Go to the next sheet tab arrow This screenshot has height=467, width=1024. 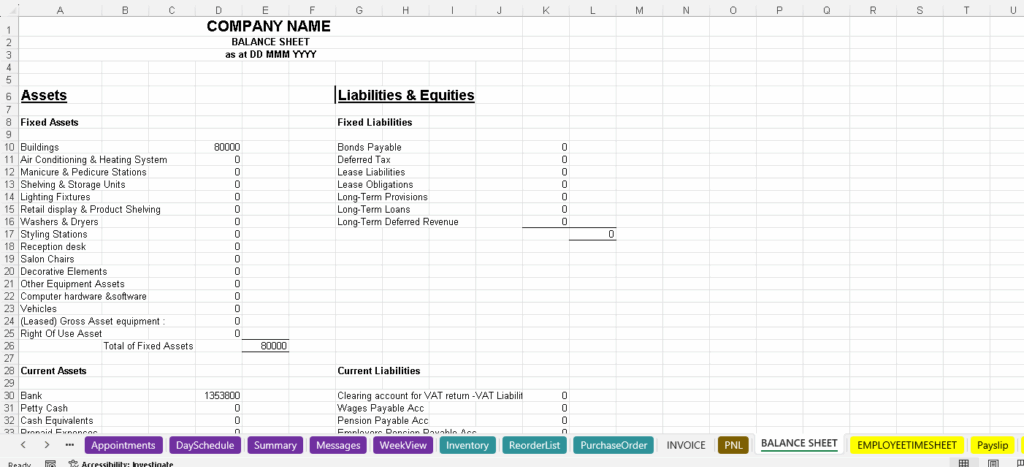(46, 445)
